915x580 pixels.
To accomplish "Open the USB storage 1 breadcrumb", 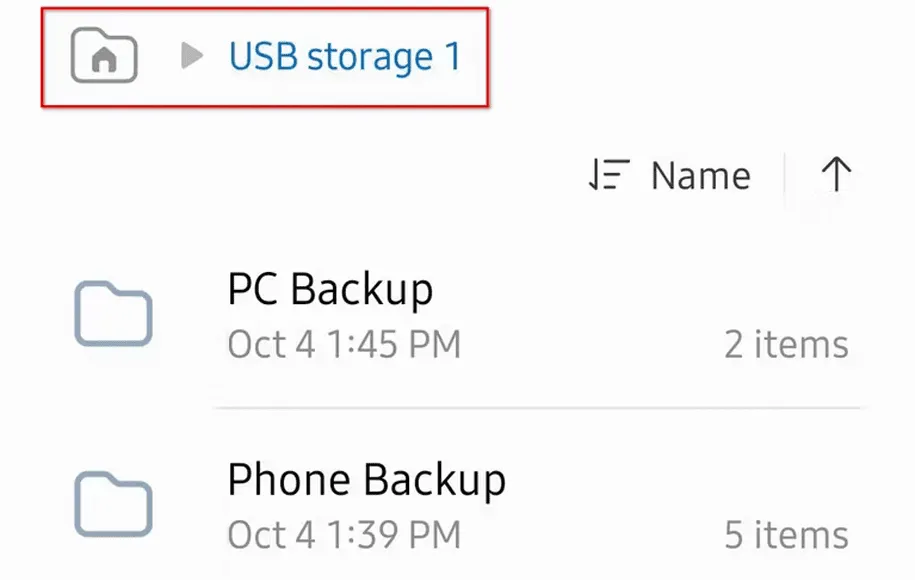I will click(x=345, y=57).
